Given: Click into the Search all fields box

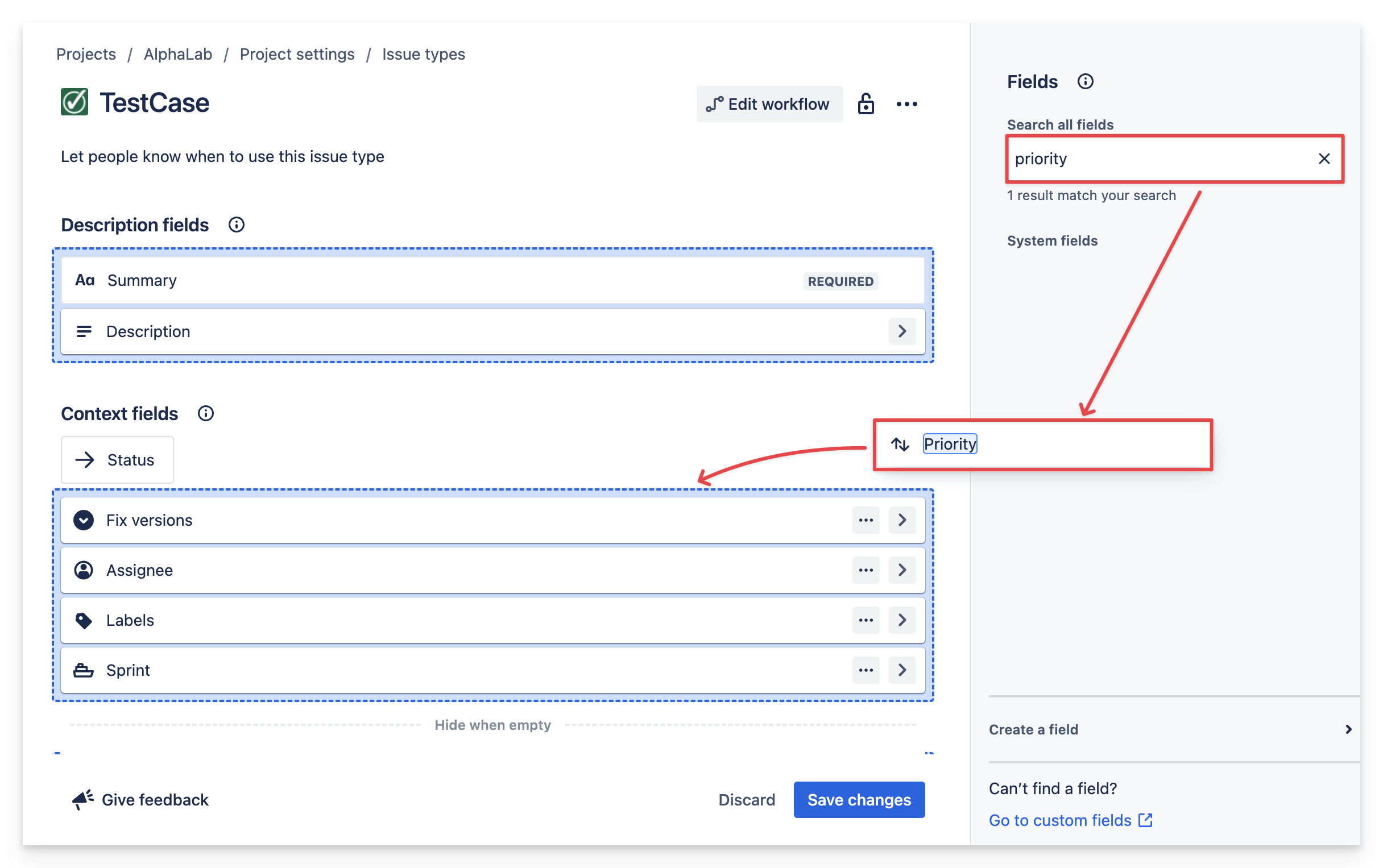Looking at the screenshot, I should tap(1160, 159).
